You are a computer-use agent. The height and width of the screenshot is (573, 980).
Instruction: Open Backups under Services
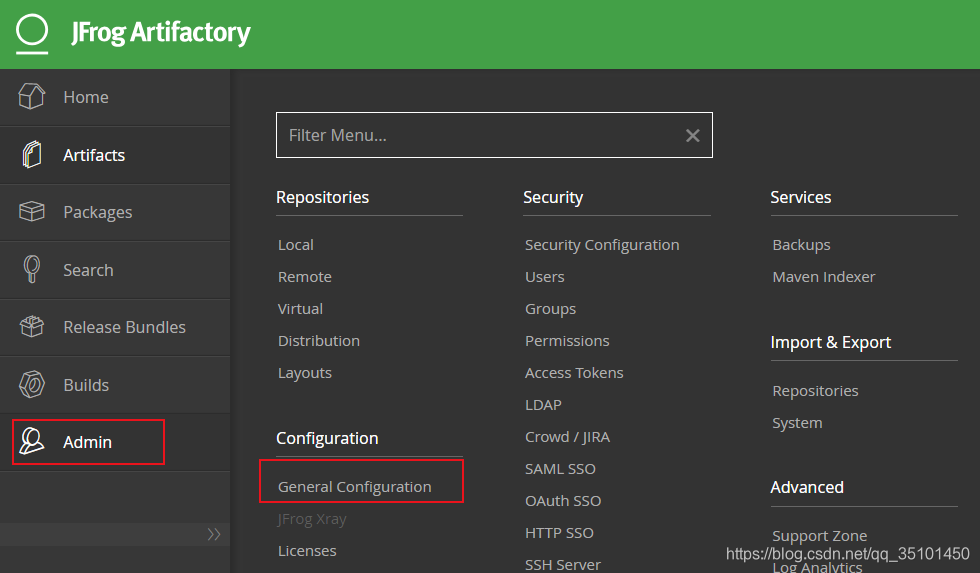pyautogui.click(x=801, y=245)
